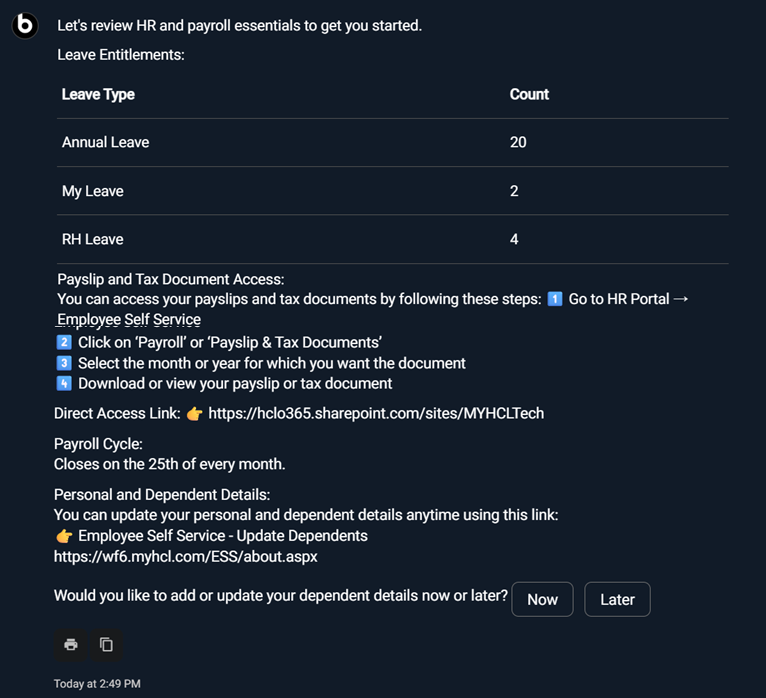The image size is (766, 698).
Task: Click pointing hand emoji beside Direct Access Link
Action: [x=194, y=413]
